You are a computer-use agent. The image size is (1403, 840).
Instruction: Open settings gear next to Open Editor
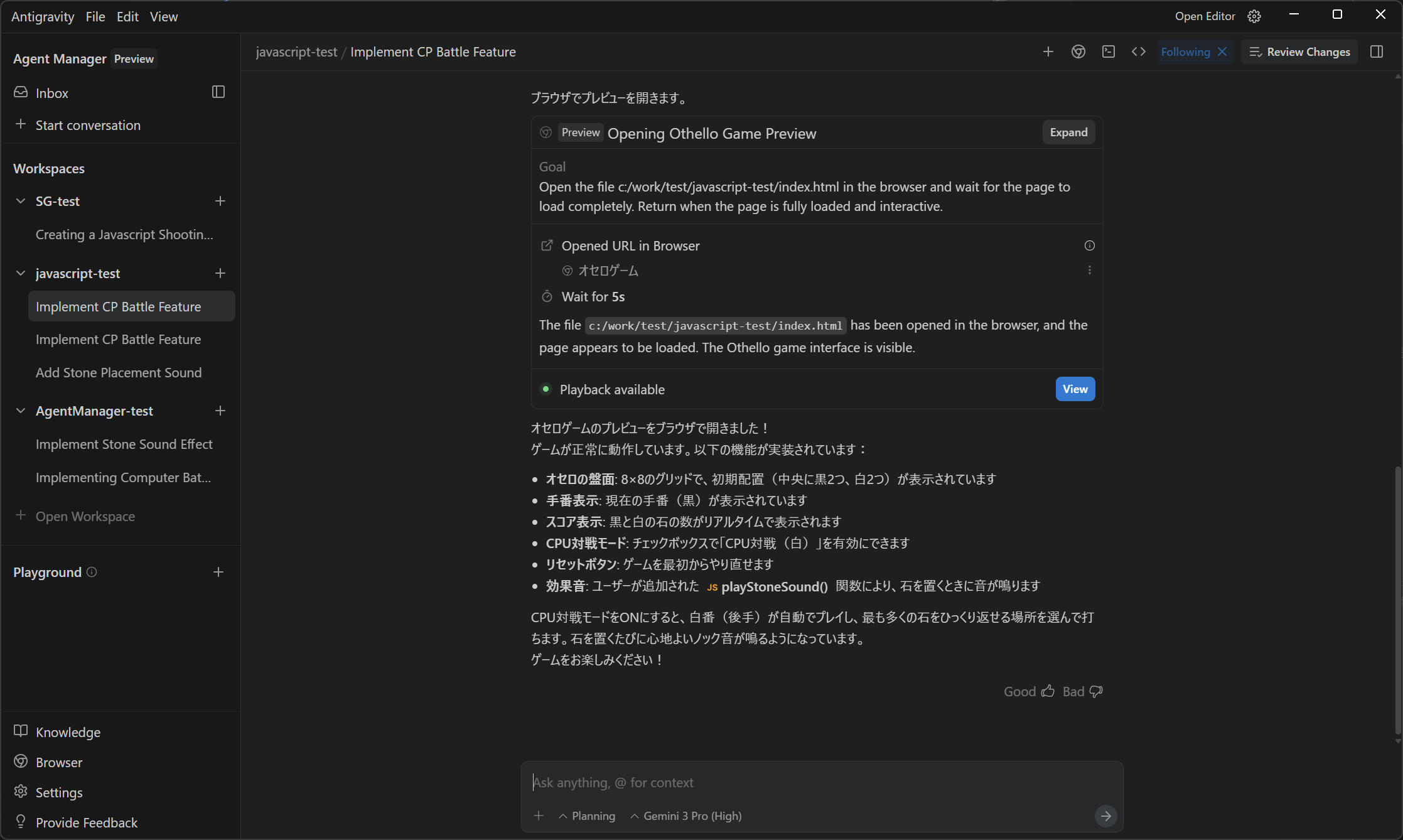[1254, 16]
